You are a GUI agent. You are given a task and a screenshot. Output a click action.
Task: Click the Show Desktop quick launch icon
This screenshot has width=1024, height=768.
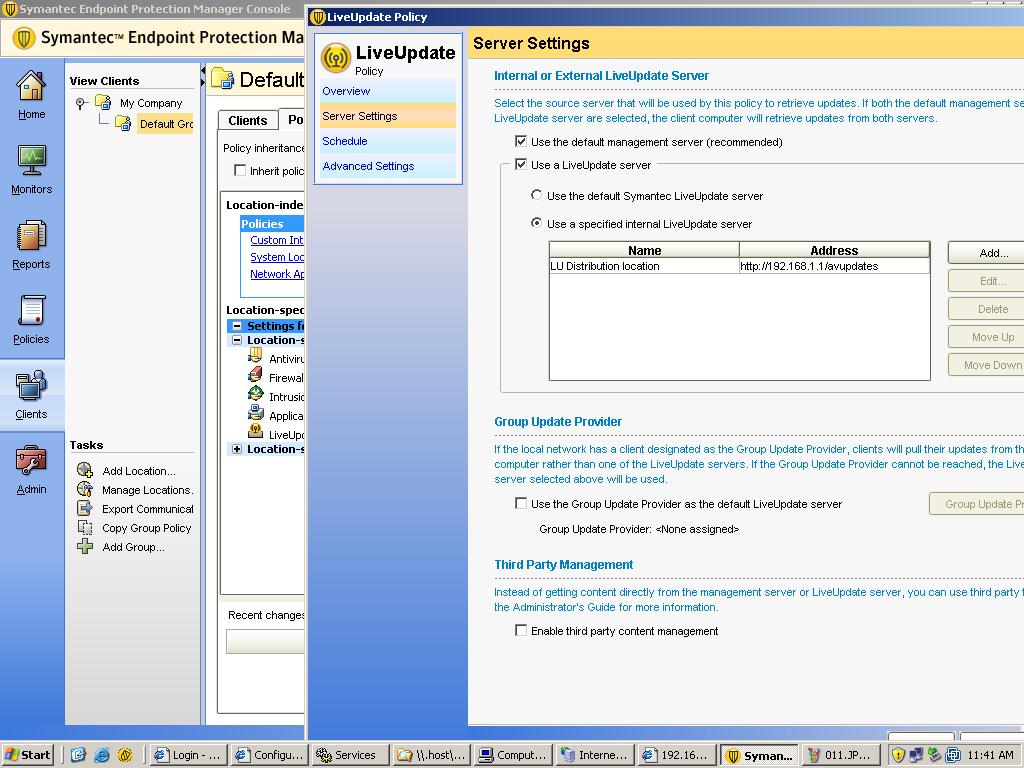point(78,755)
